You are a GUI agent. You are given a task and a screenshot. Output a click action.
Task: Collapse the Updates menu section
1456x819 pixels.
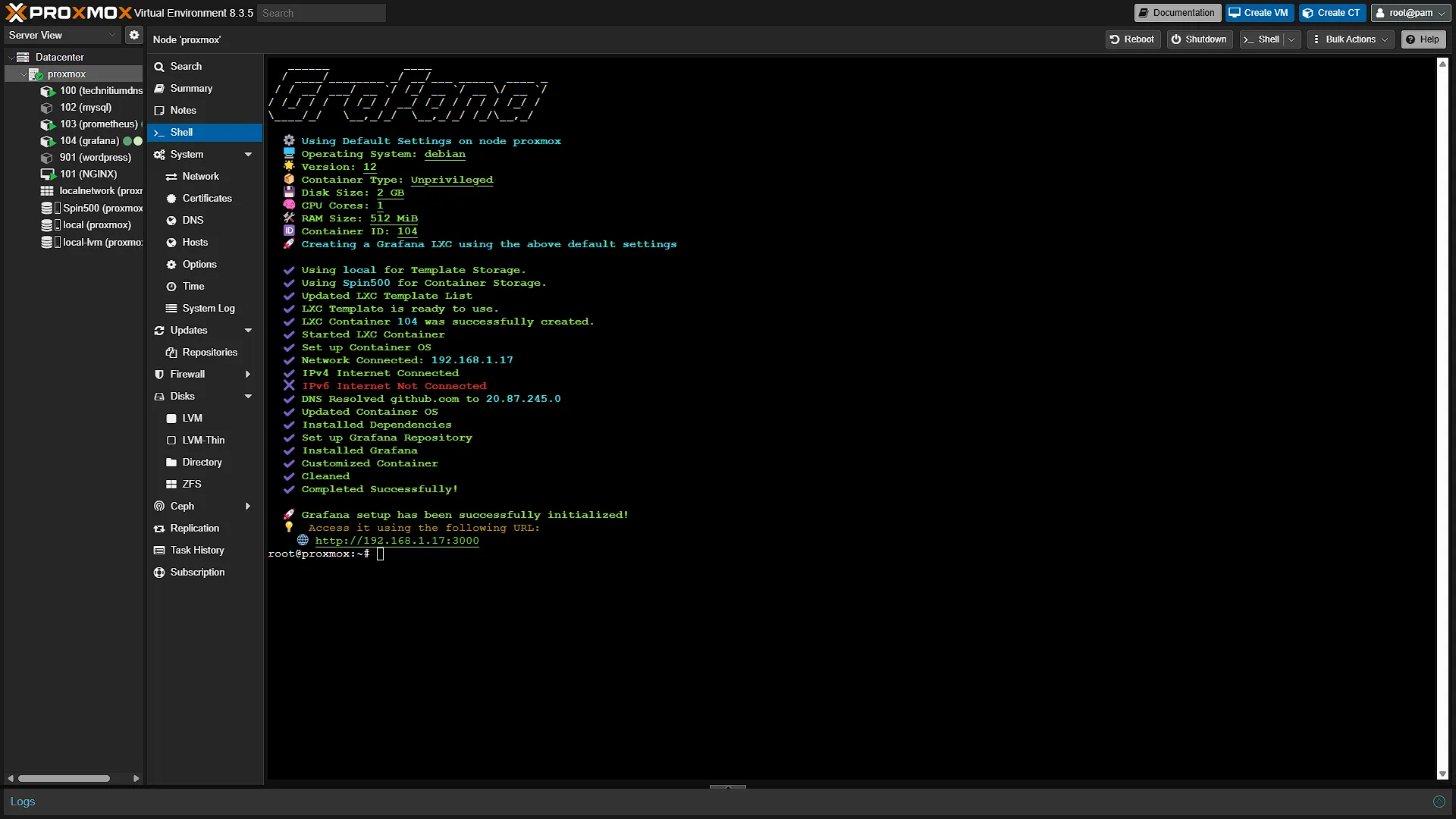[x=248, y=331]
